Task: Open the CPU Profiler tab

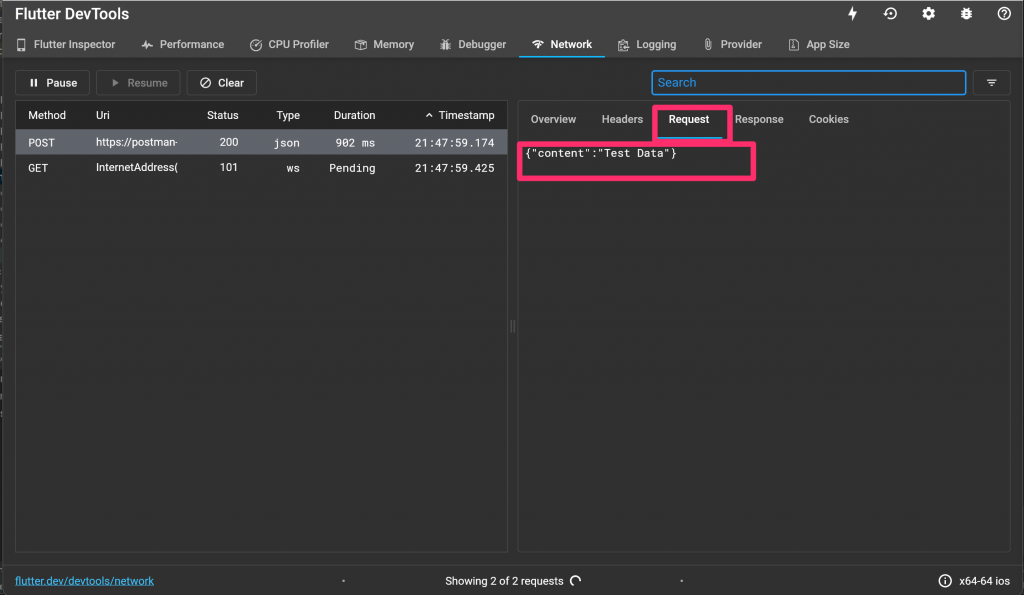Action: (289, 44)
